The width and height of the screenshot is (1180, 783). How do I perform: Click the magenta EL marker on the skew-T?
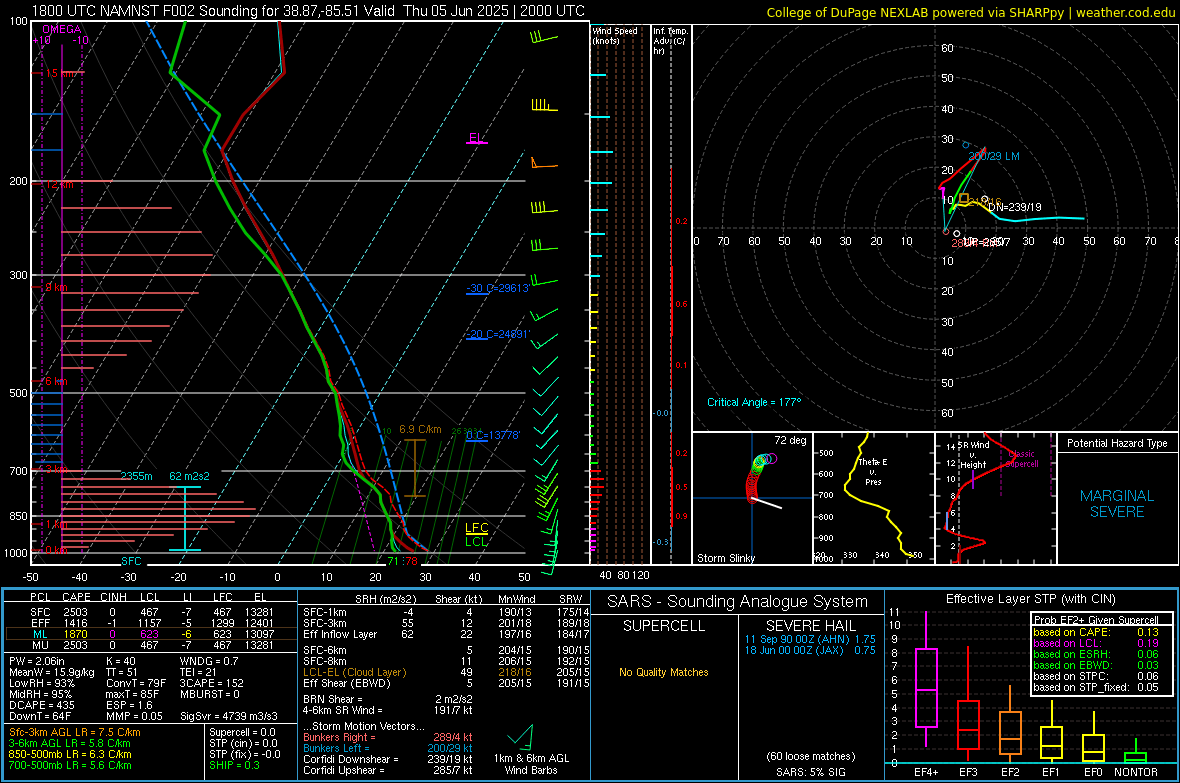pyautogui.click(x=476, y=139)
